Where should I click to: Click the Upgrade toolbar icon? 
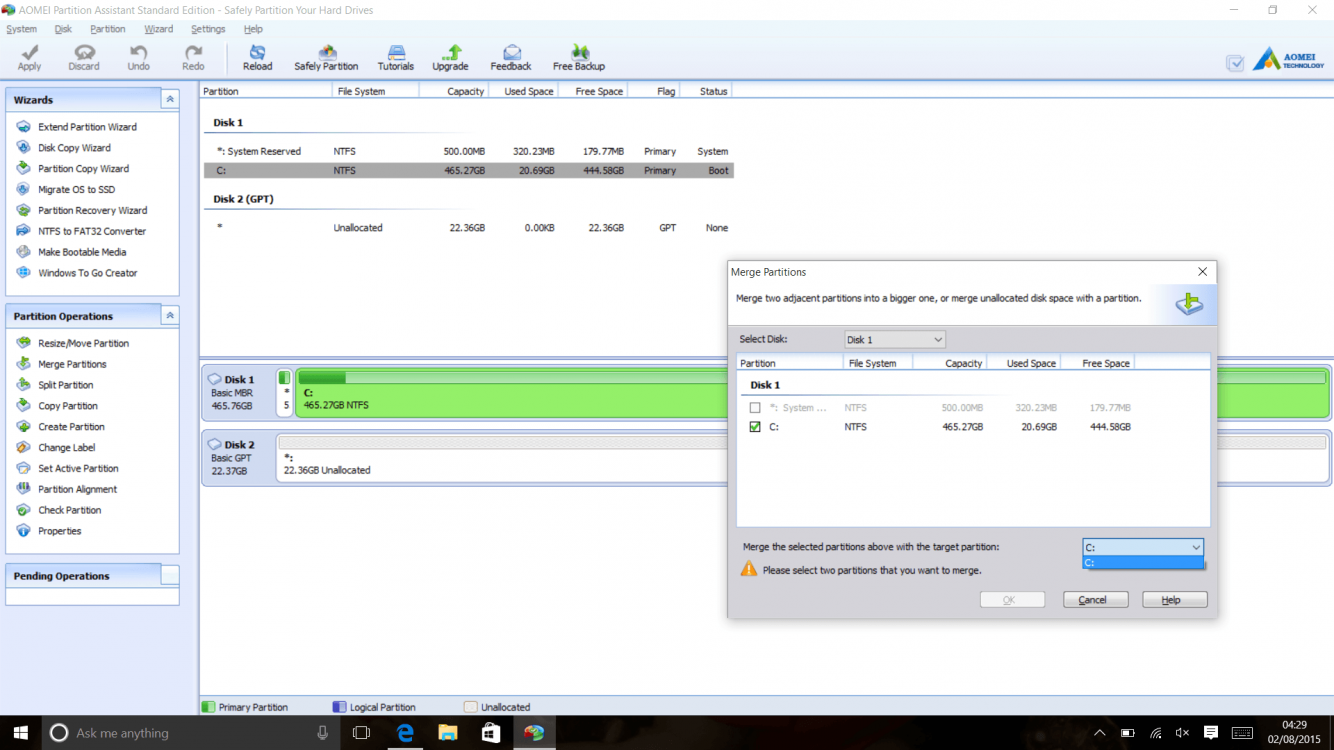point(450,57)
